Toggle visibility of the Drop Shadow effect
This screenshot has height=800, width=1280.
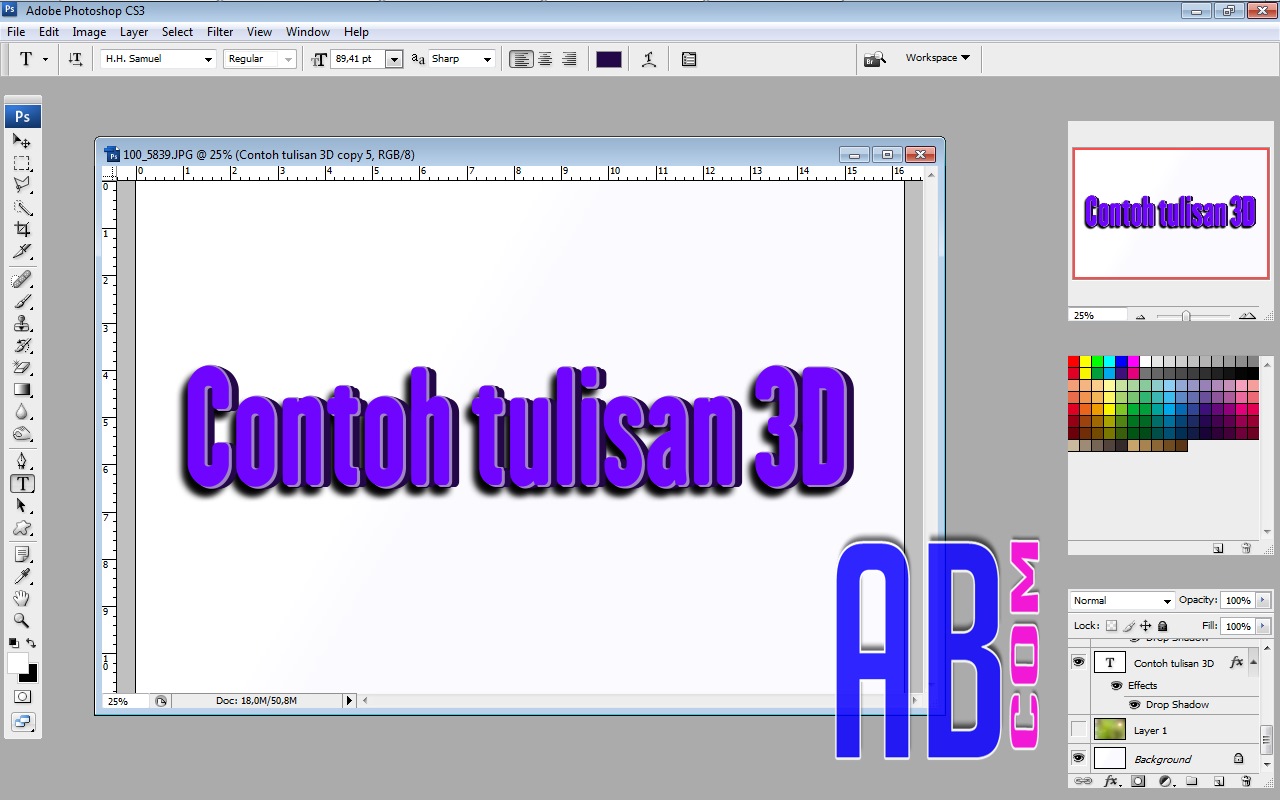(1134, 705)
